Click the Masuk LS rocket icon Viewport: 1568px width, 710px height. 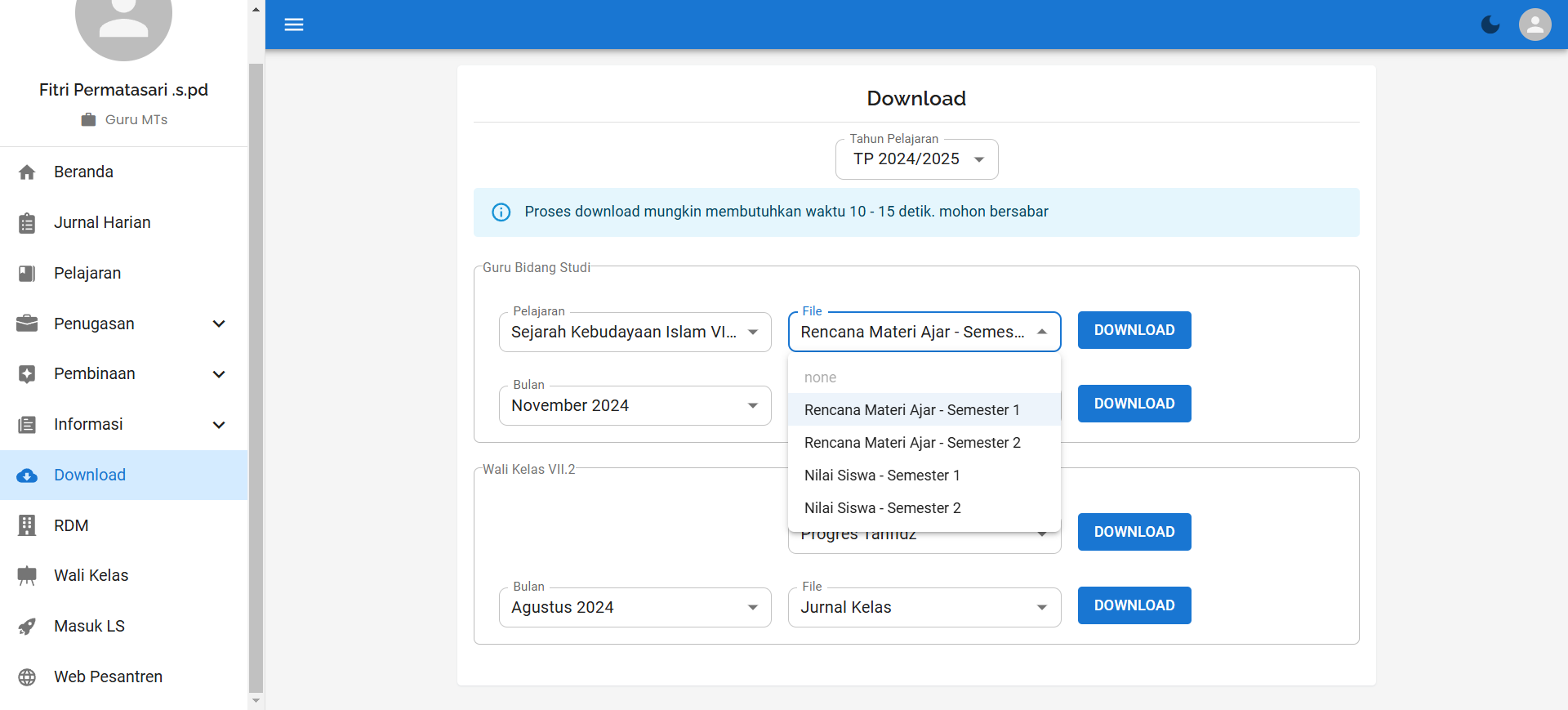(27, 627)
